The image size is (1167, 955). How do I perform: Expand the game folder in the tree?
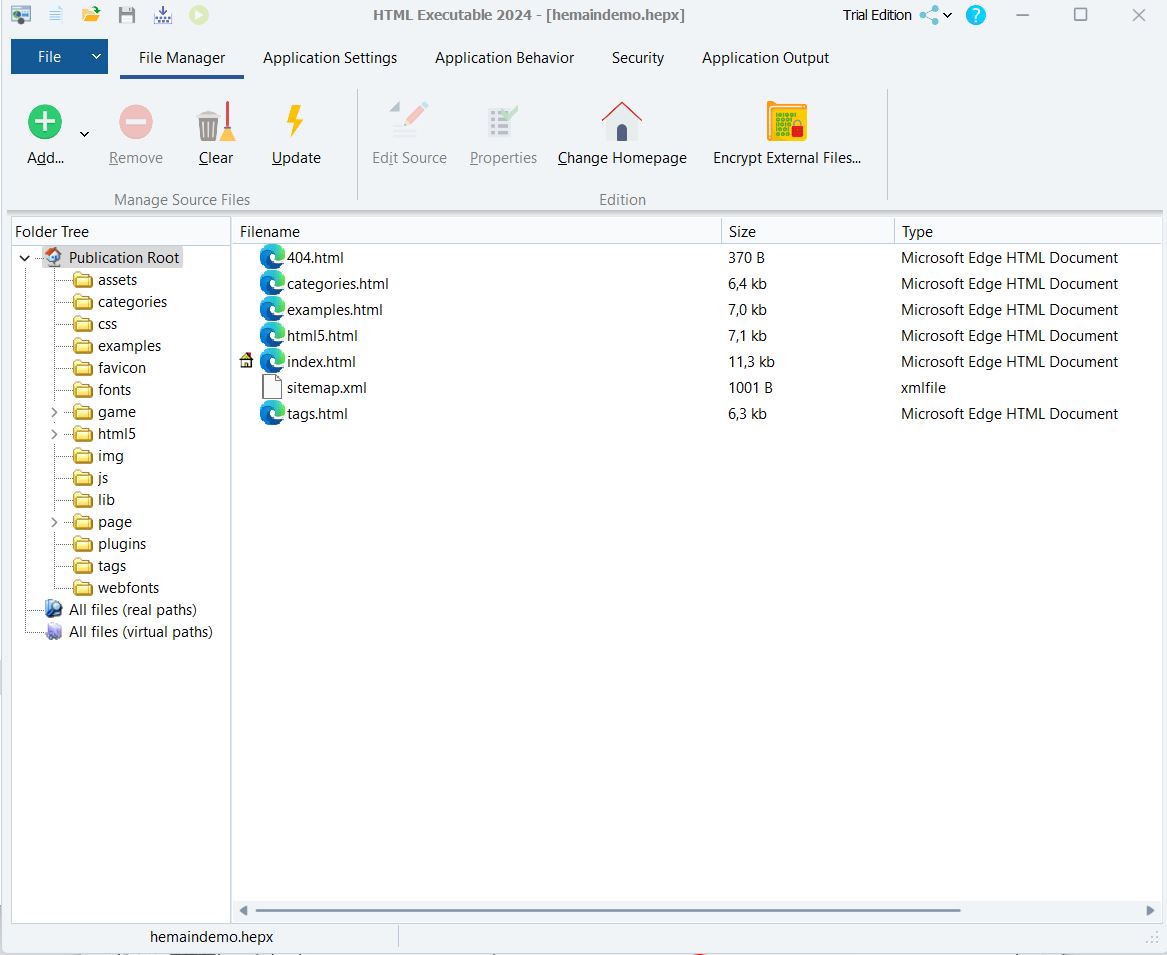pyautogui.click(x=54, y=411)
